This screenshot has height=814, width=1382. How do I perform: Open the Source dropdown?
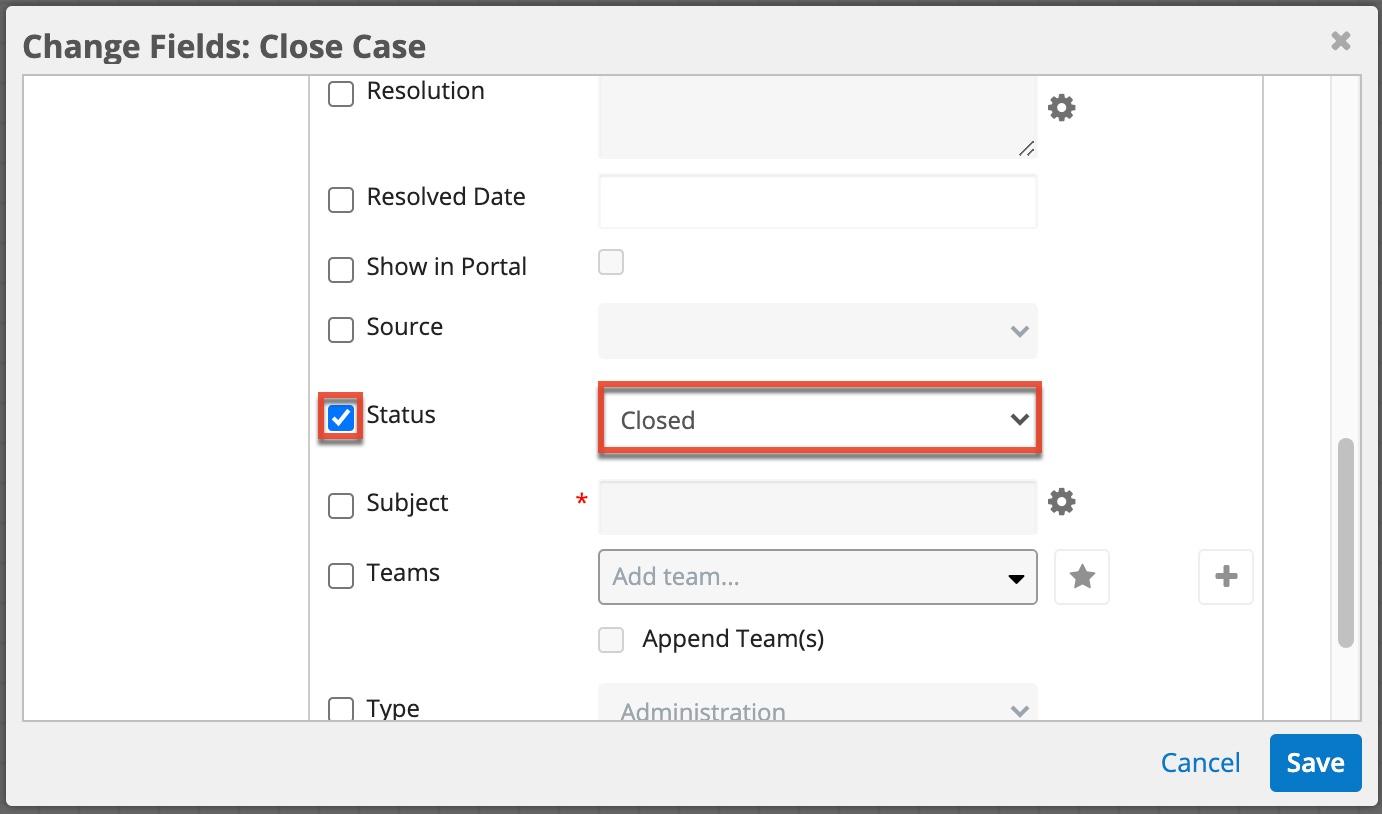pos(817,331)
